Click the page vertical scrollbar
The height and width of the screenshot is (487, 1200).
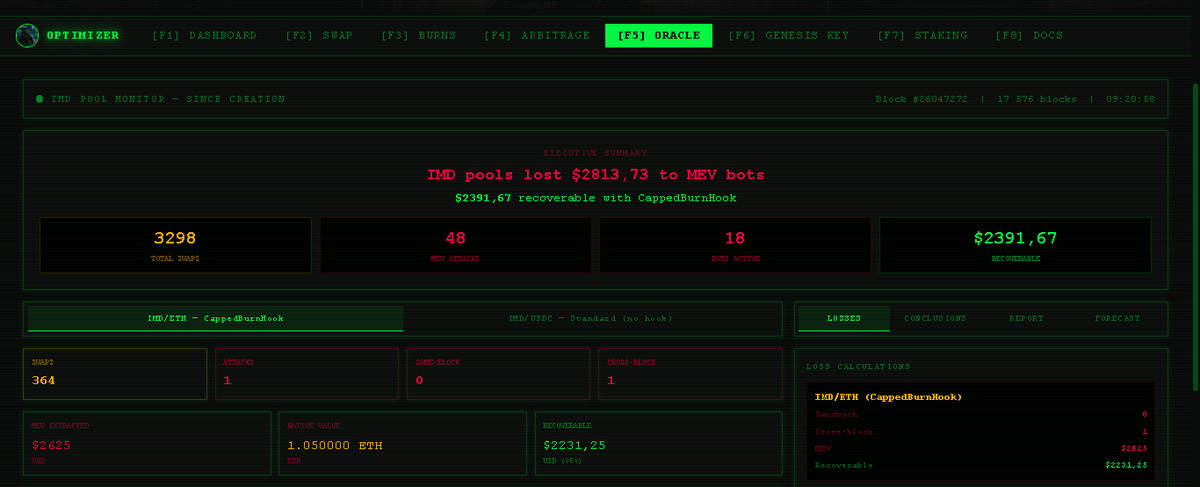(x=1195, y=236)
